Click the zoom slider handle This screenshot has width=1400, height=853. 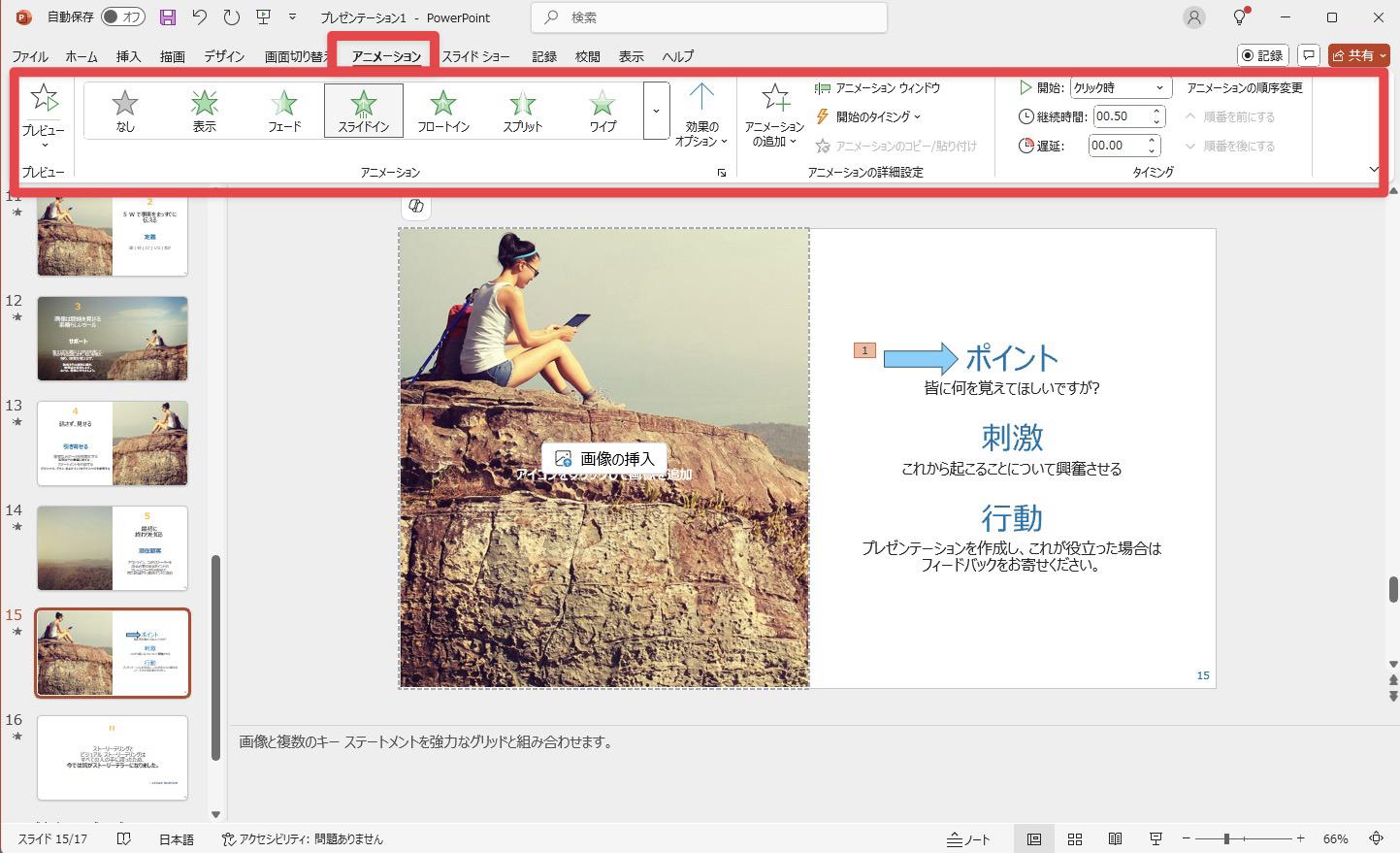point(1226,838)
